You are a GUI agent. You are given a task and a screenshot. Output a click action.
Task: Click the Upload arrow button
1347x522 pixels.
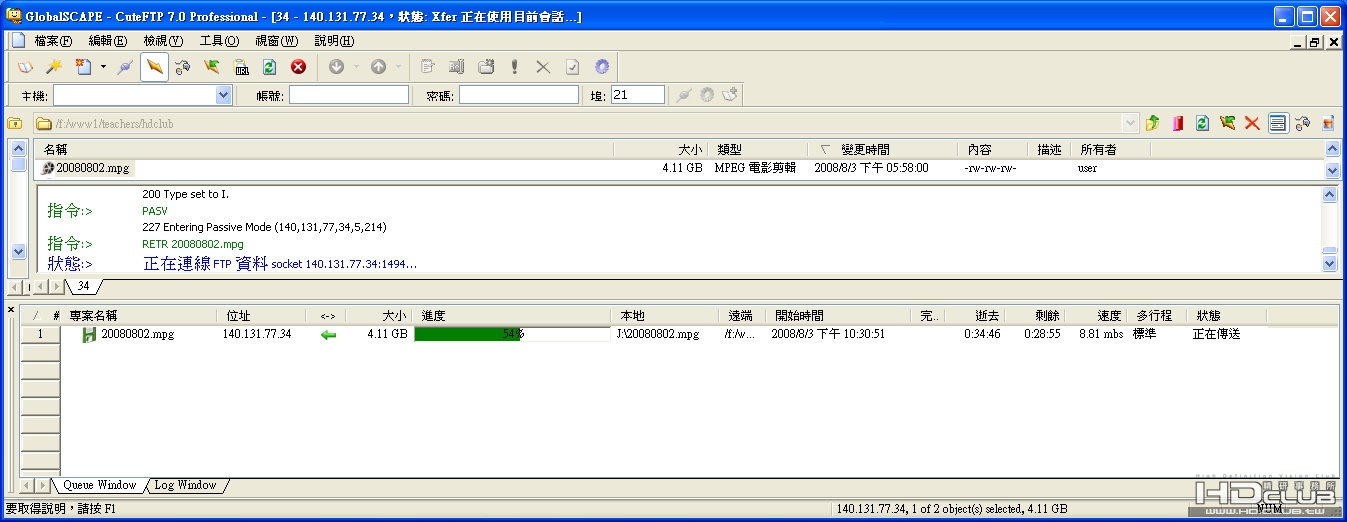(x=378, y=67)
